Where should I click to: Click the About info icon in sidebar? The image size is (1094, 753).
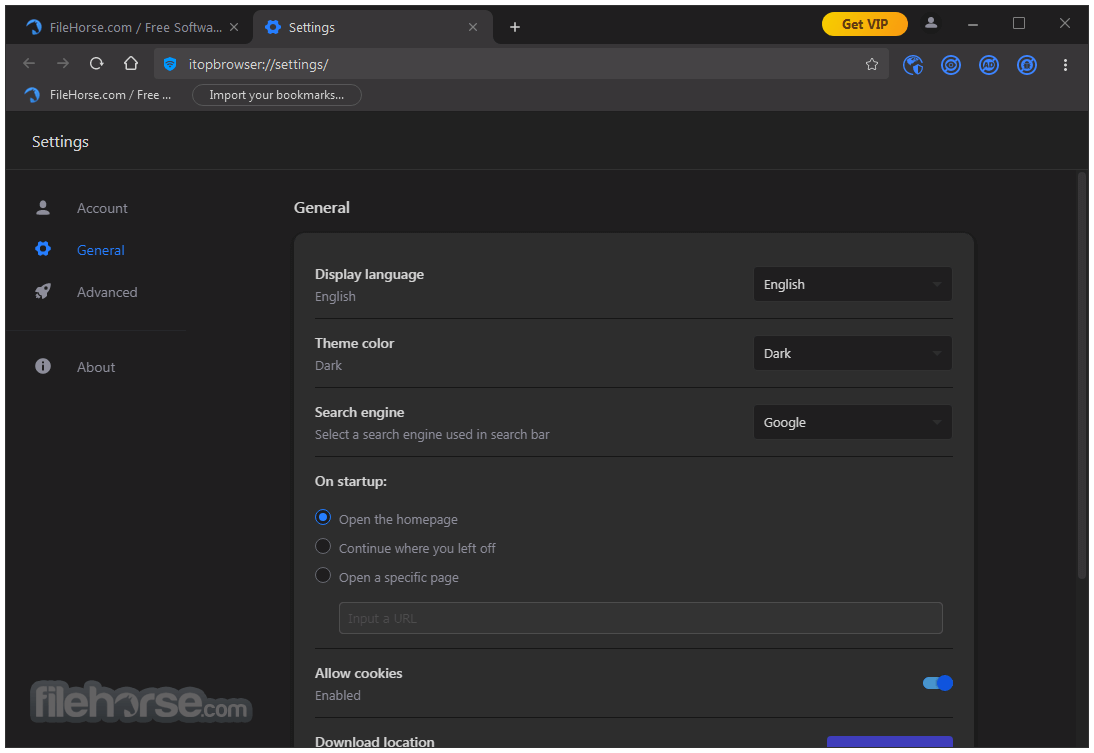coord(43,366)
